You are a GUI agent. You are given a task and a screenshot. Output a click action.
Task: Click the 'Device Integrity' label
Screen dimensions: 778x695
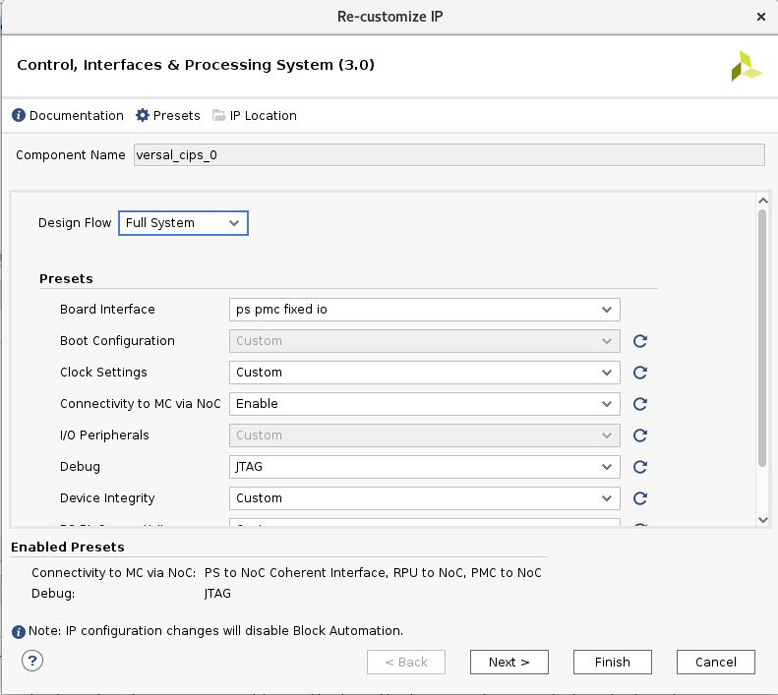point(108,498)
